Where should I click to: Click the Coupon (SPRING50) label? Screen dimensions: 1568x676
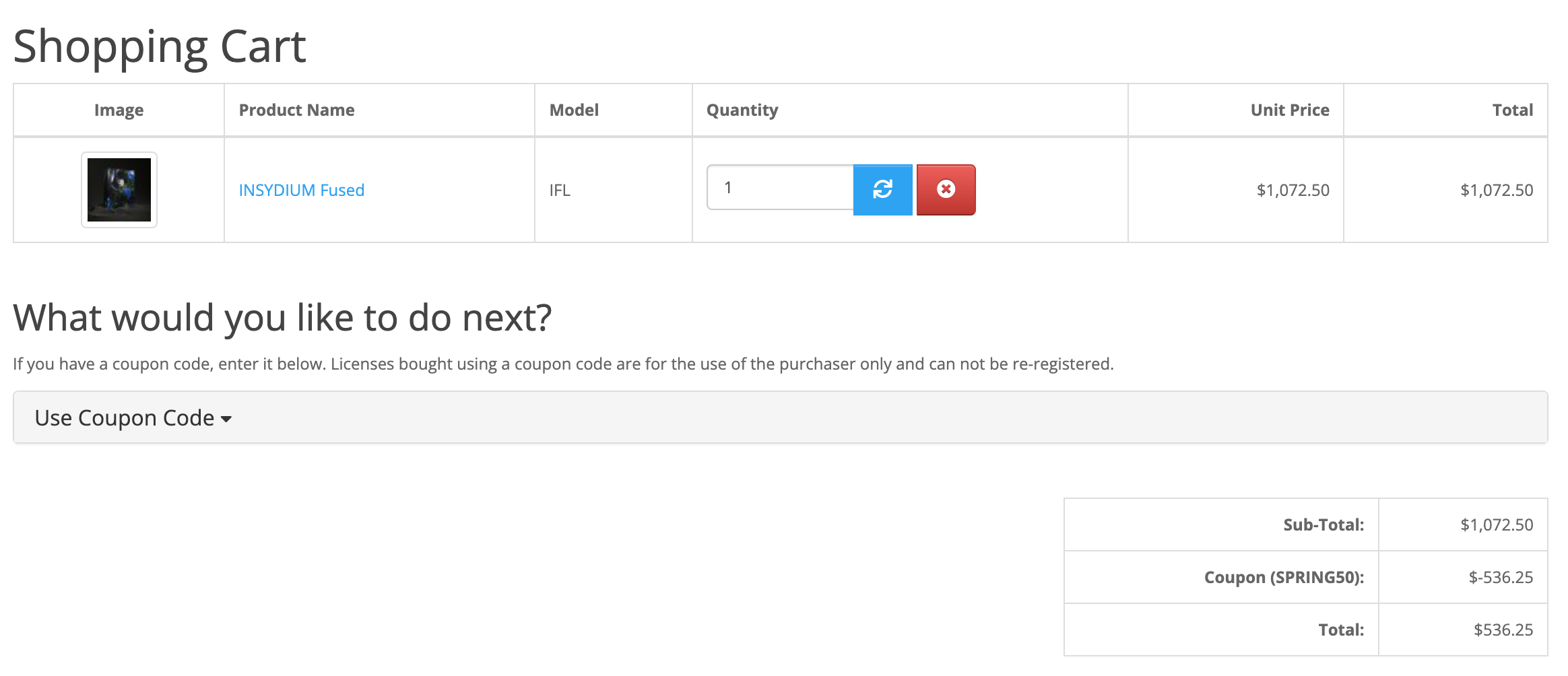coord(1284,577)
